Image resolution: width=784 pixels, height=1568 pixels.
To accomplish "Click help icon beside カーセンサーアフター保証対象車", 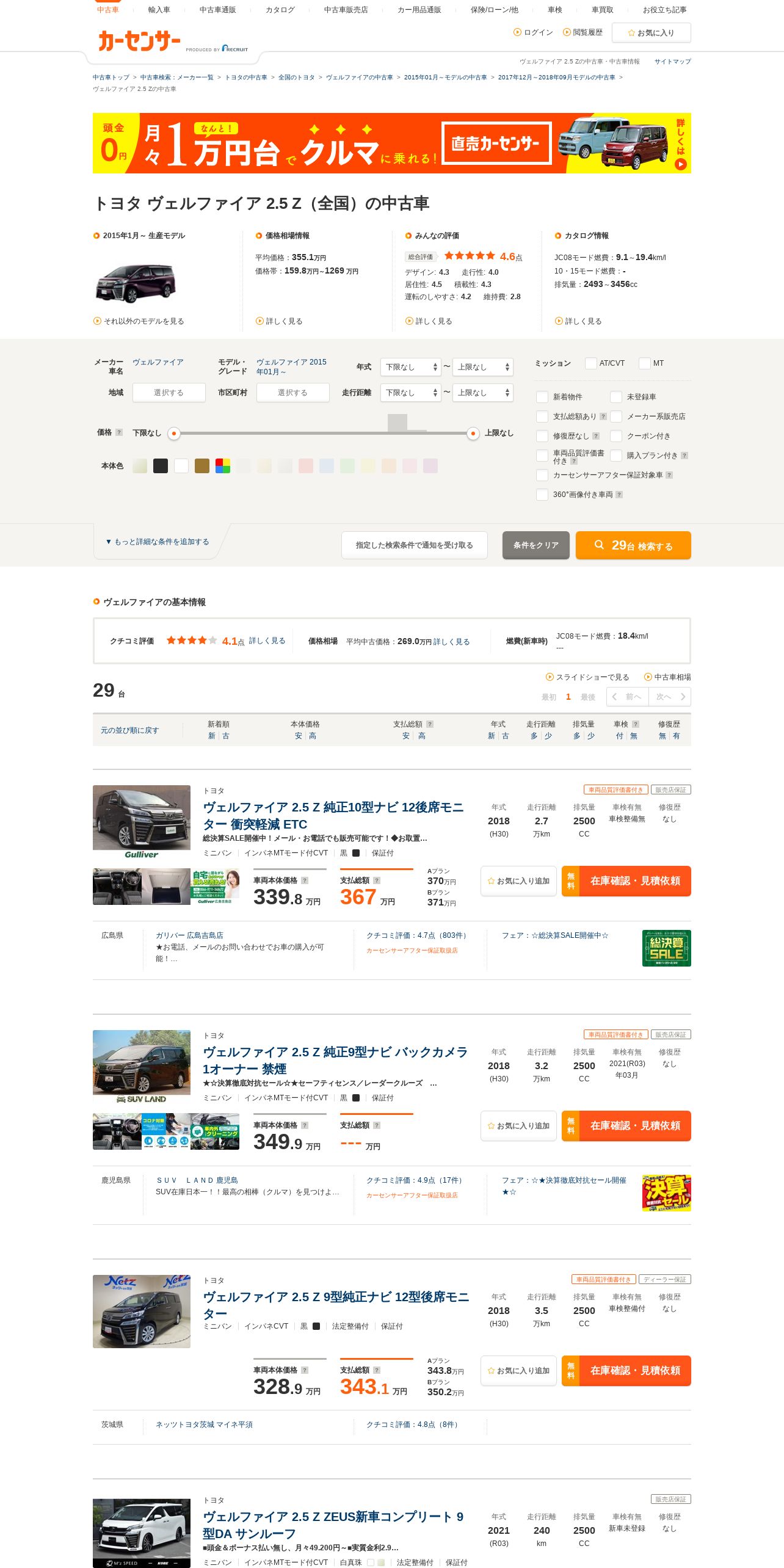I will pyautogui.click(x=669, y=475).
